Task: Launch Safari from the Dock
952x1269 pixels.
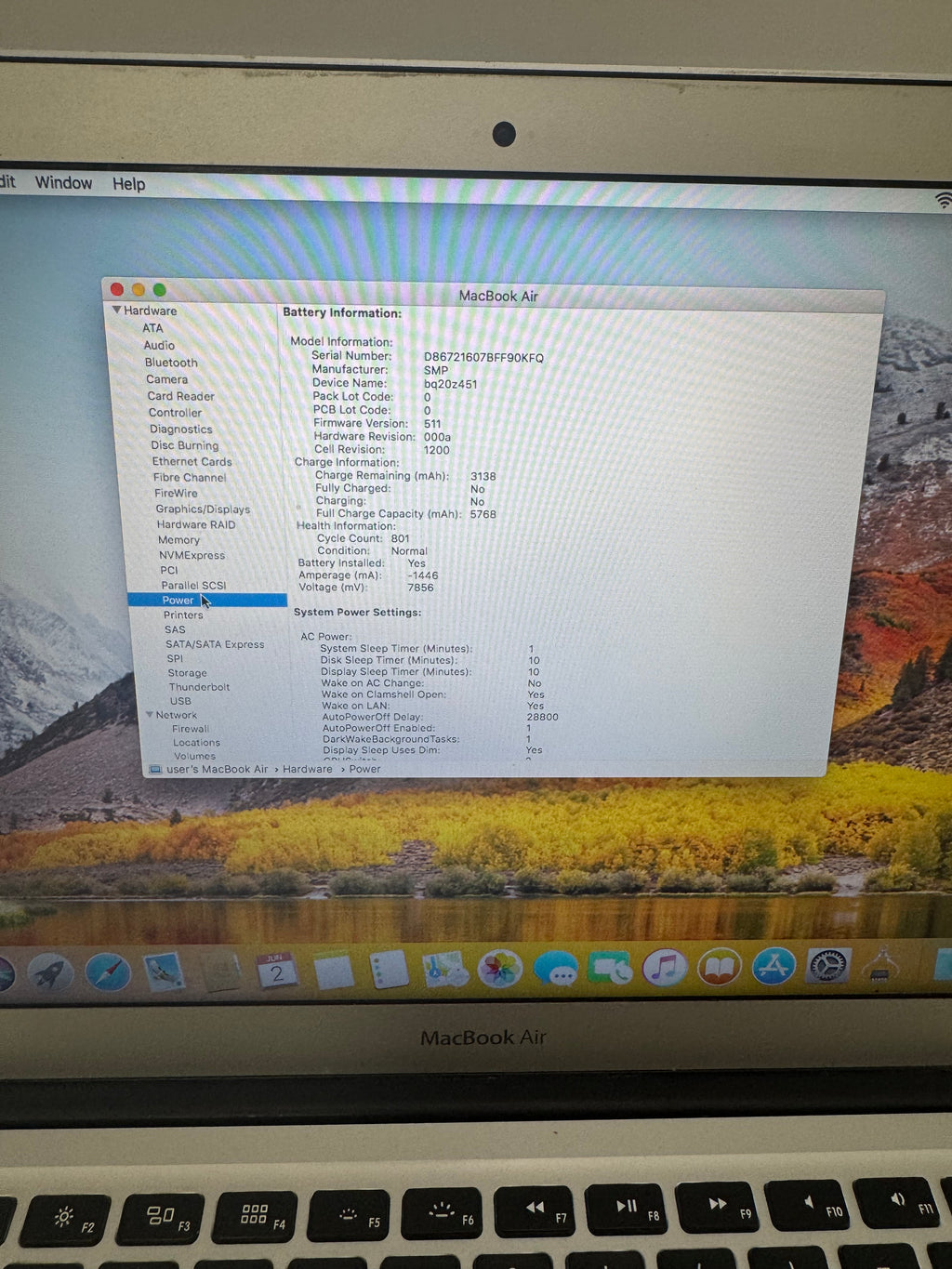Action: point(108,972)
